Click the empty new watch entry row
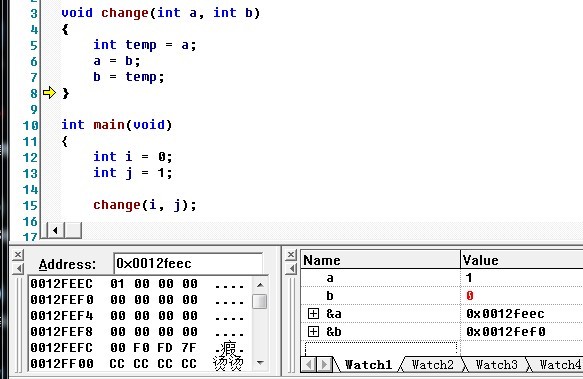The height and width of the screenshot is (379, 583). 381,349
